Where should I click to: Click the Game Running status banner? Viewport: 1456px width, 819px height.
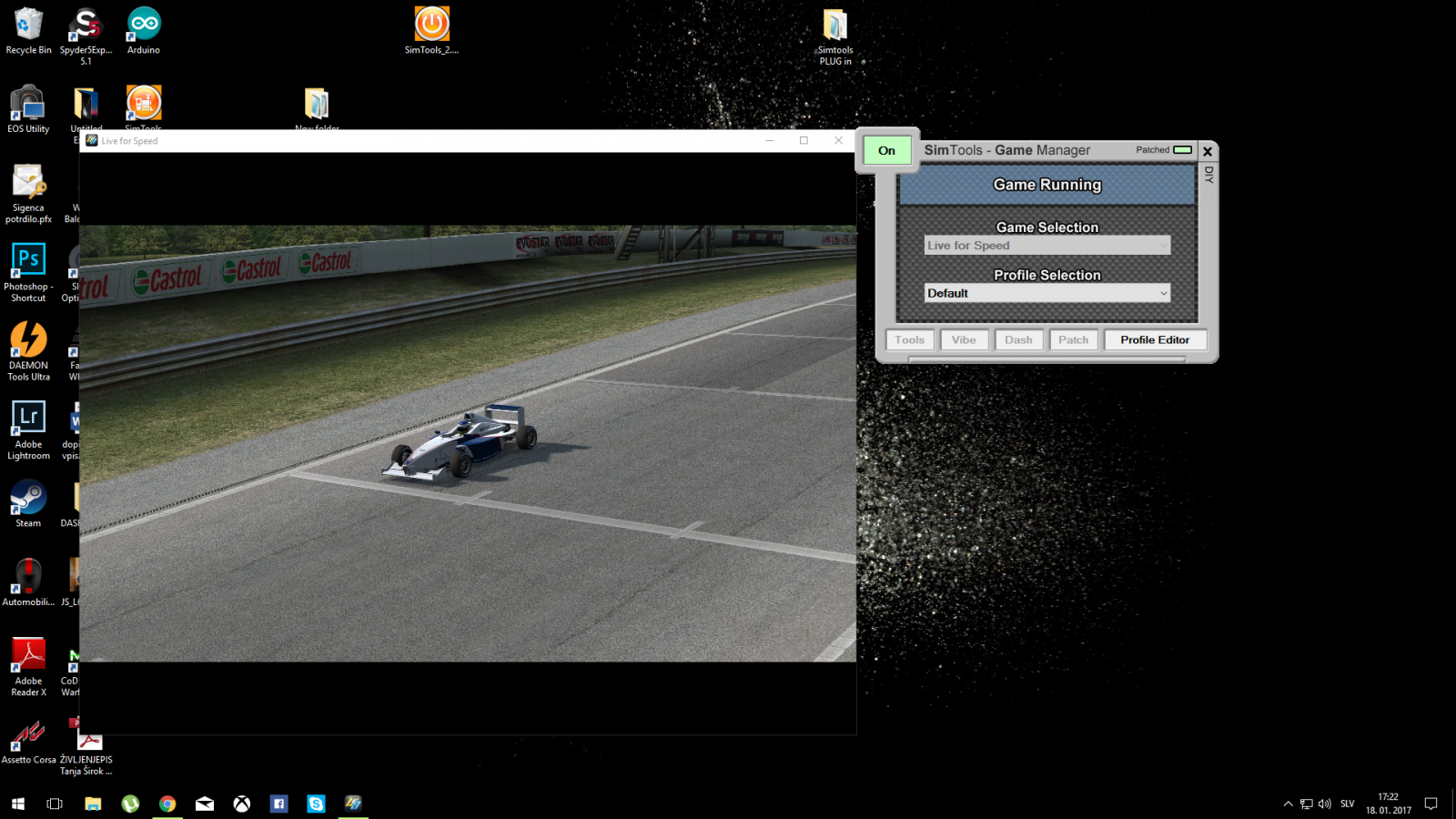click(1047, 185)
